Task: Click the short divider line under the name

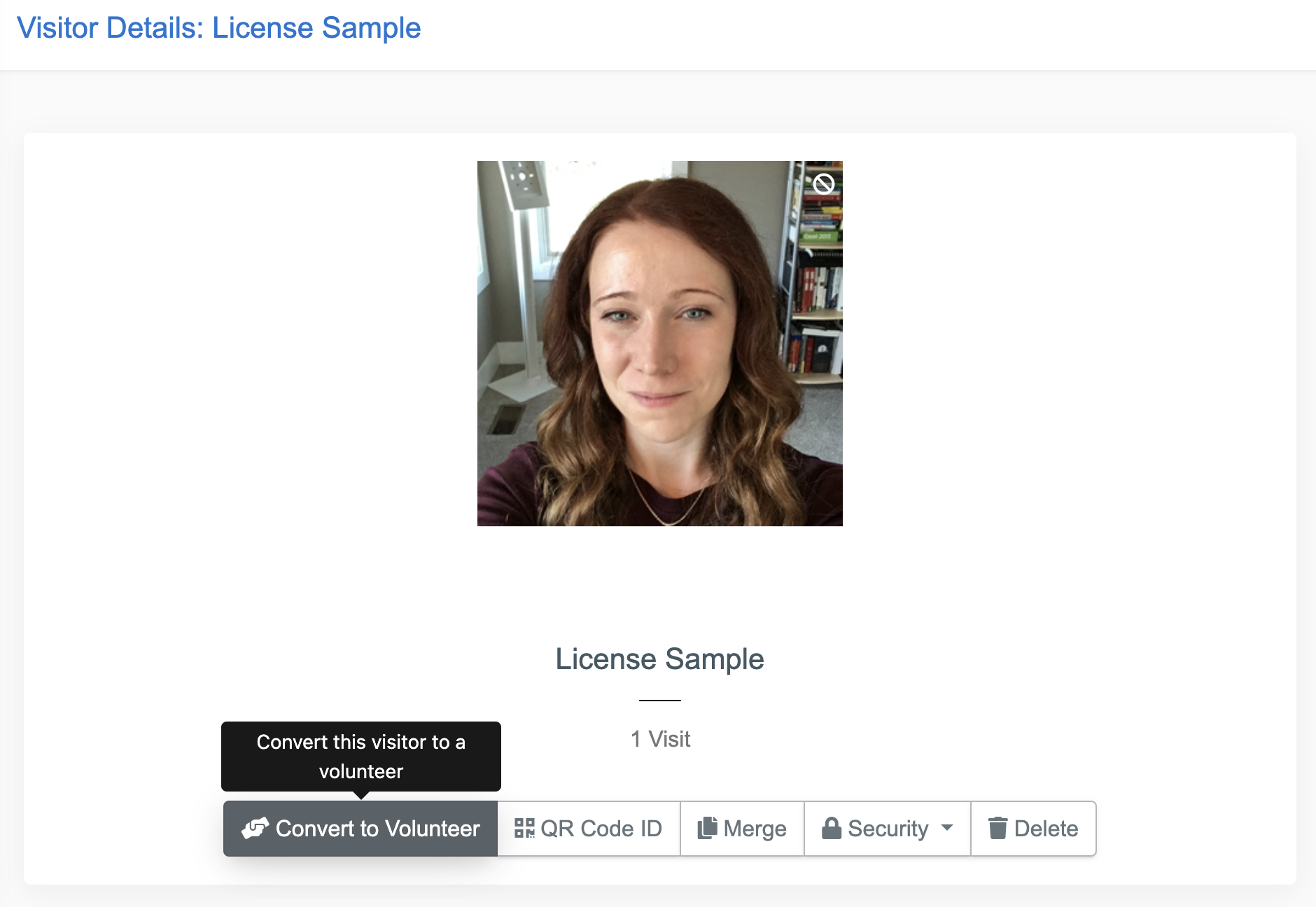Action: (x=660, y=700)
